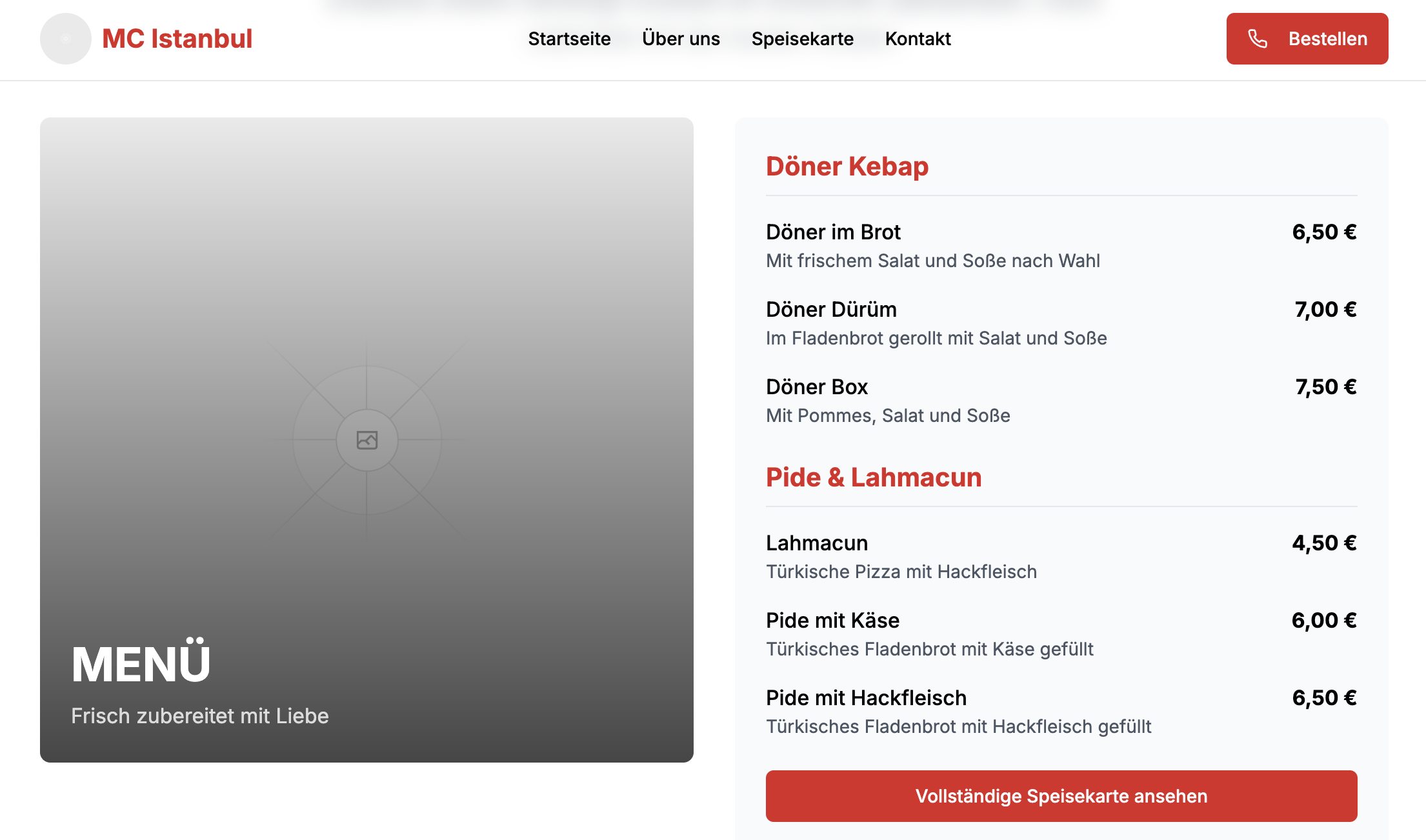Click the large MENÜ title text
The width and height of the screenshot is (1426, 840).
[x=141, y=662]
